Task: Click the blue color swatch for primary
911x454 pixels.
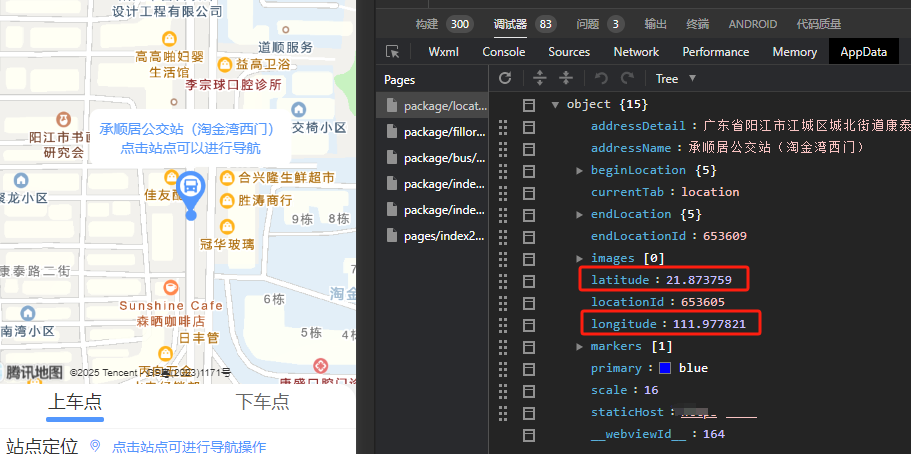Action: click(x=665, y=369)
